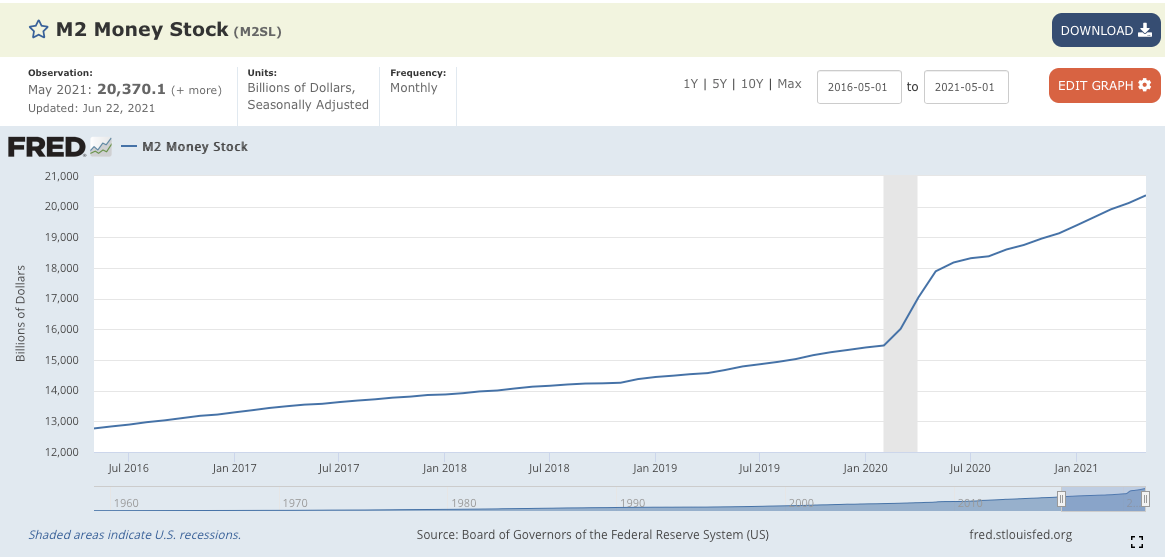This screenshot has width=1165, height=557.
Task: Click the end of the M2 line at May 2021
Action: click(1145, 196)
